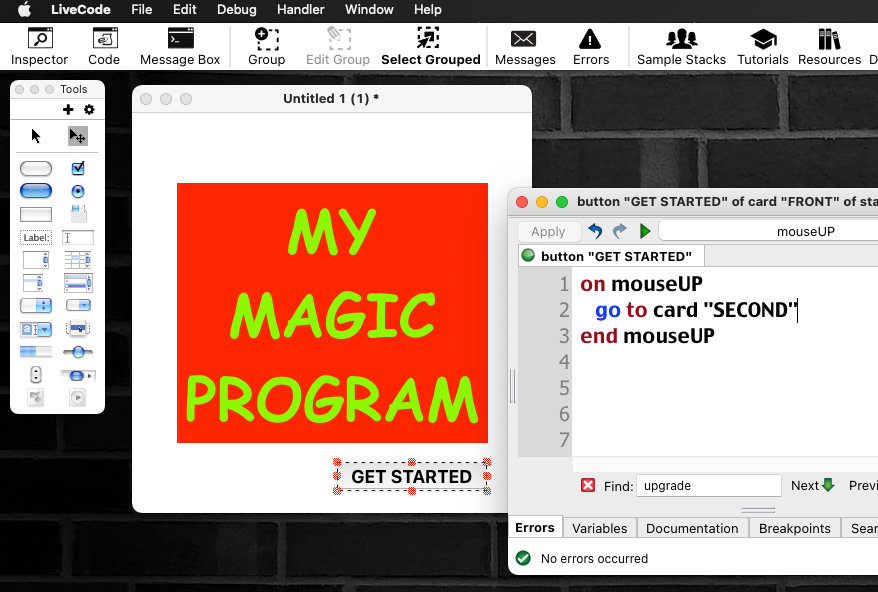The image size is (878, 592).
Task: Click the green run triangle in editor
Action: (x=645, y=231)
